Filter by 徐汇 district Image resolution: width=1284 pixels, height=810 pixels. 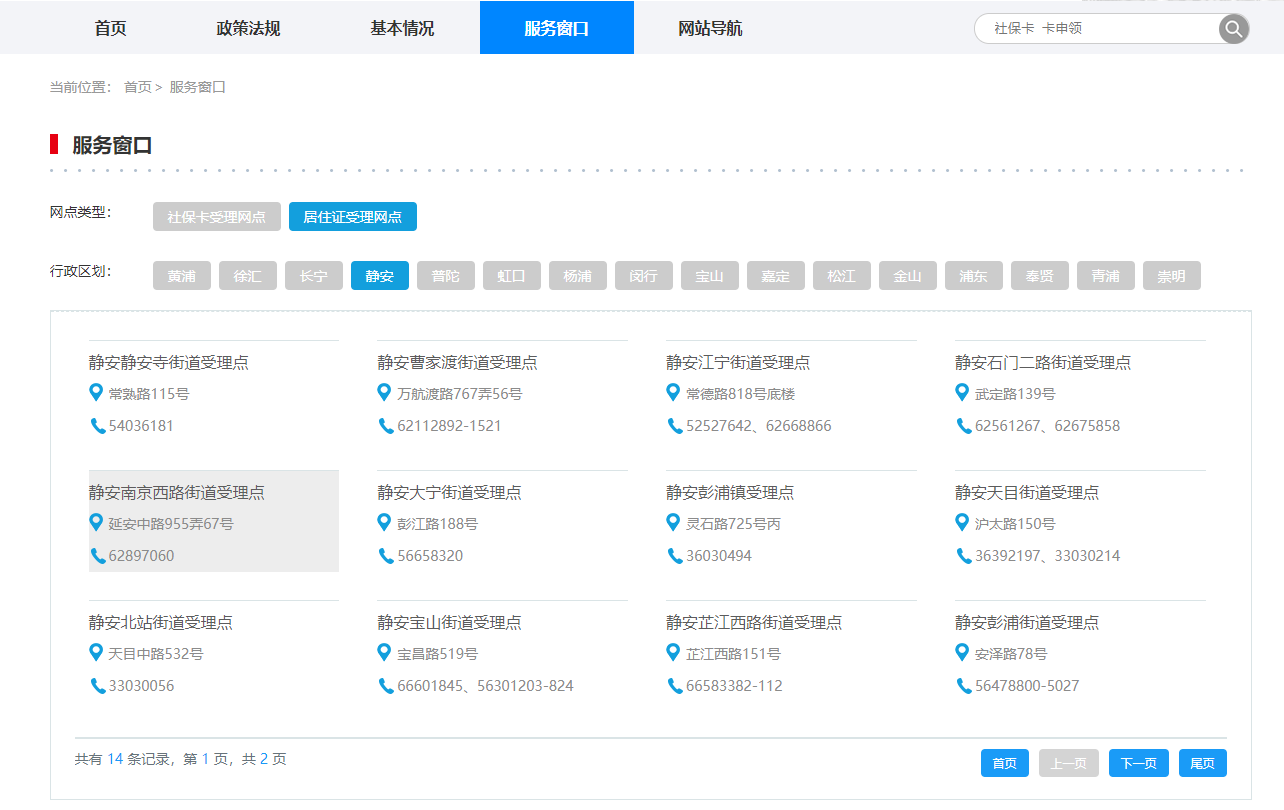click(248, 276)
